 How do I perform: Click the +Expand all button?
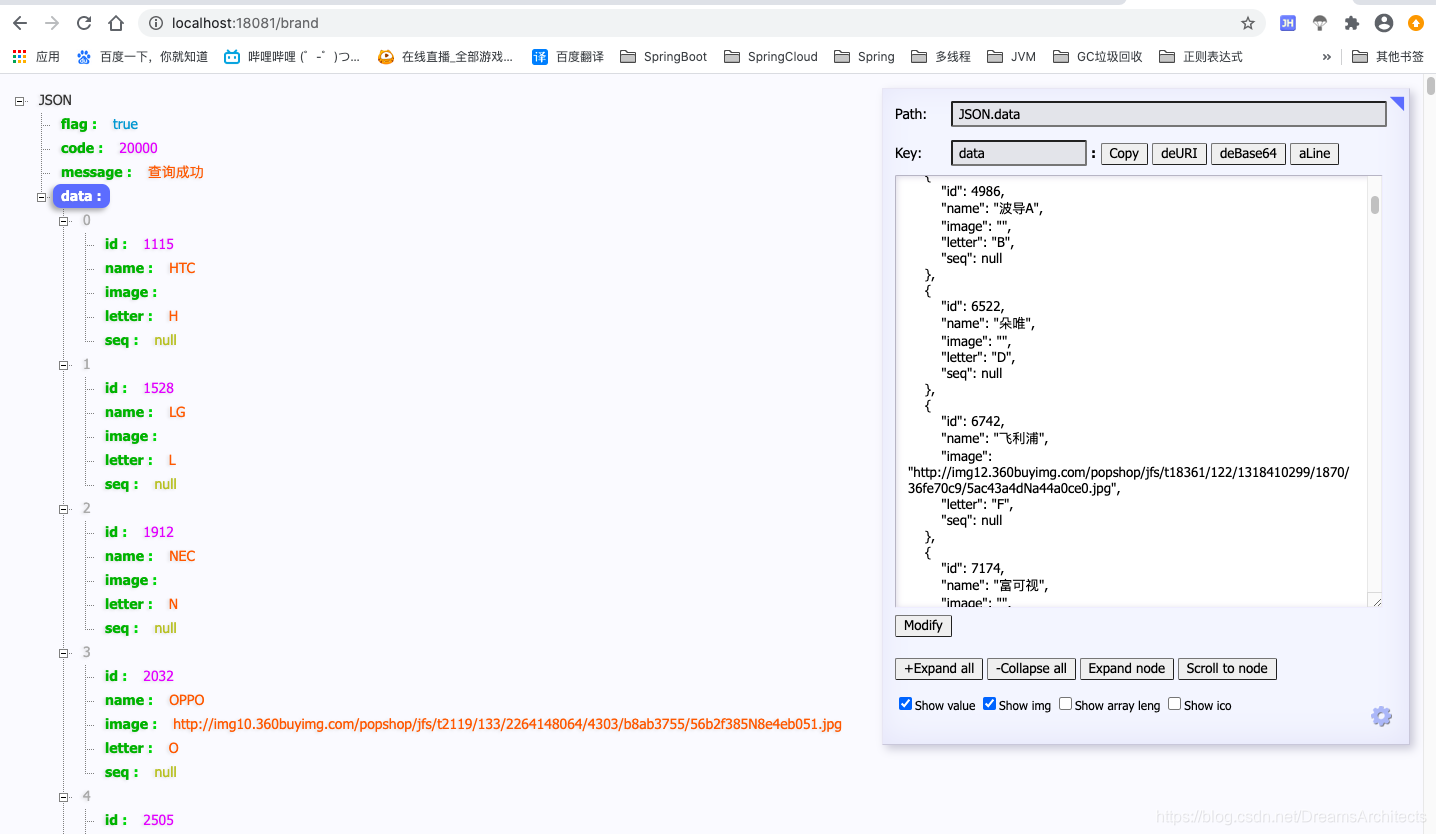point(939,668)
